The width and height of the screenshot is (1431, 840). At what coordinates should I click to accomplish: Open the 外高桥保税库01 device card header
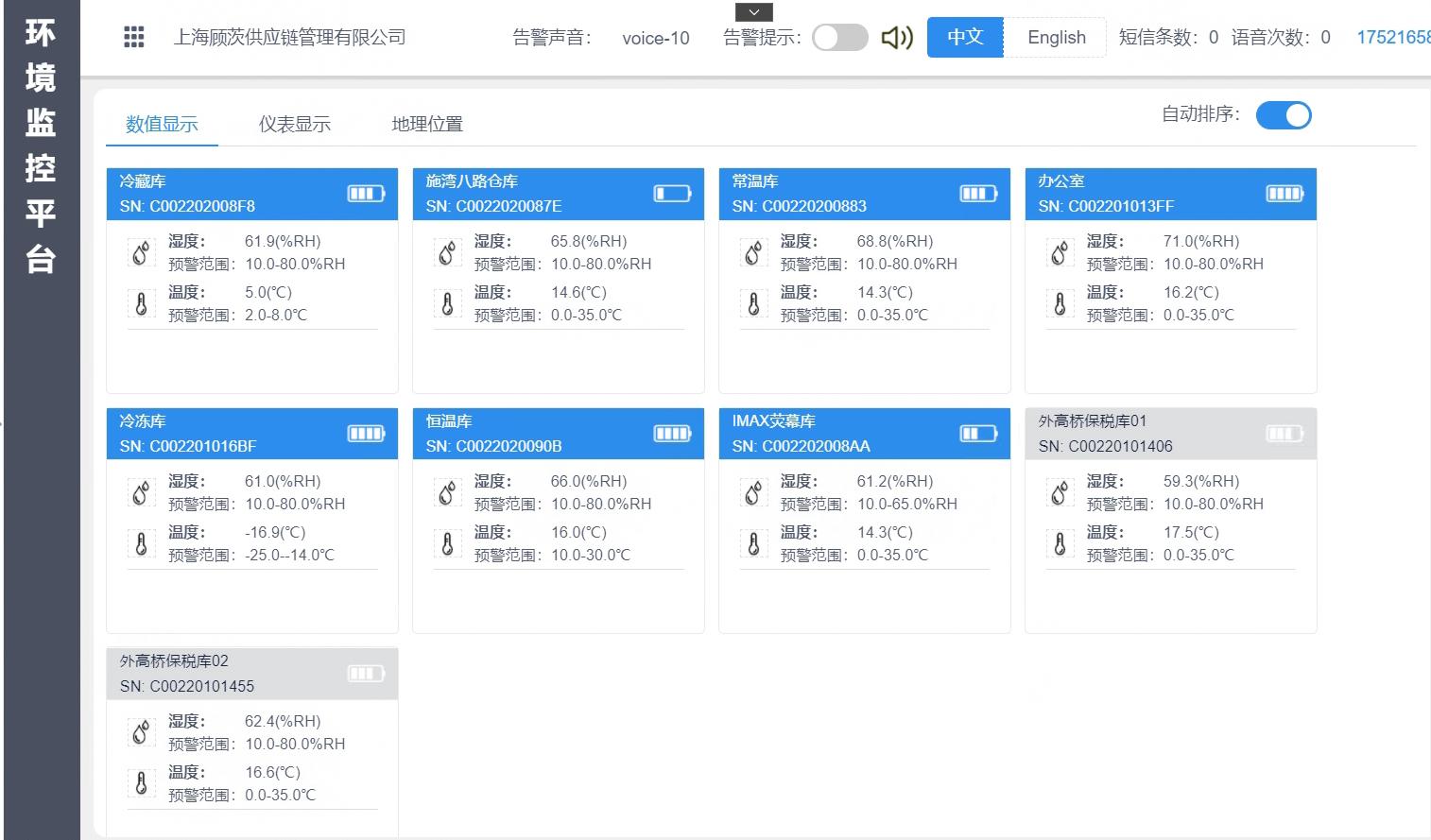[x=1170, y=434]
